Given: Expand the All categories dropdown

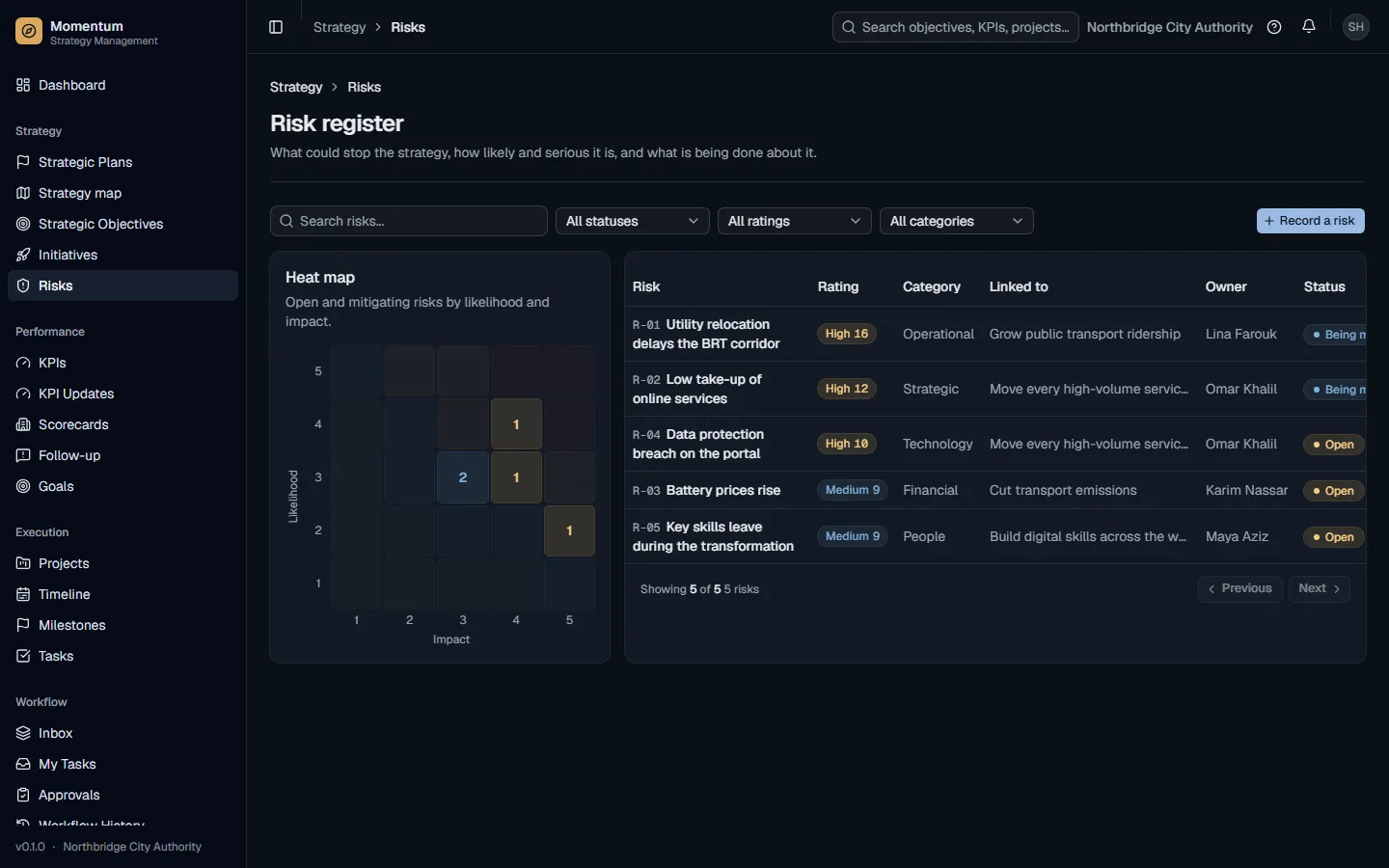Looking at the screenshot, I should click(957, 221).
